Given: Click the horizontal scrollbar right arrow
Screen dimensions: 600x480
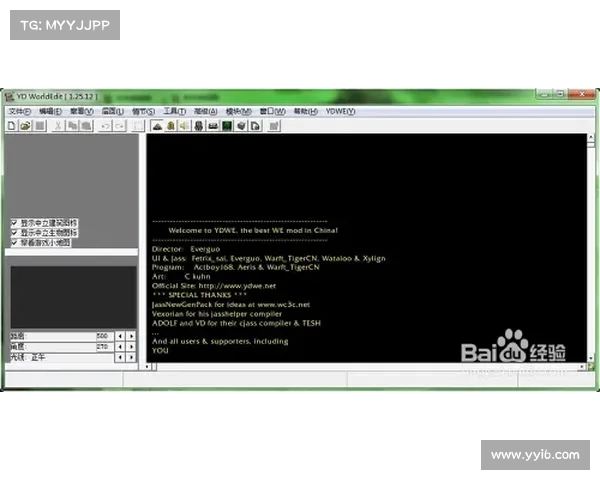Looking at the screenshot, I should [x=582, y=367].
